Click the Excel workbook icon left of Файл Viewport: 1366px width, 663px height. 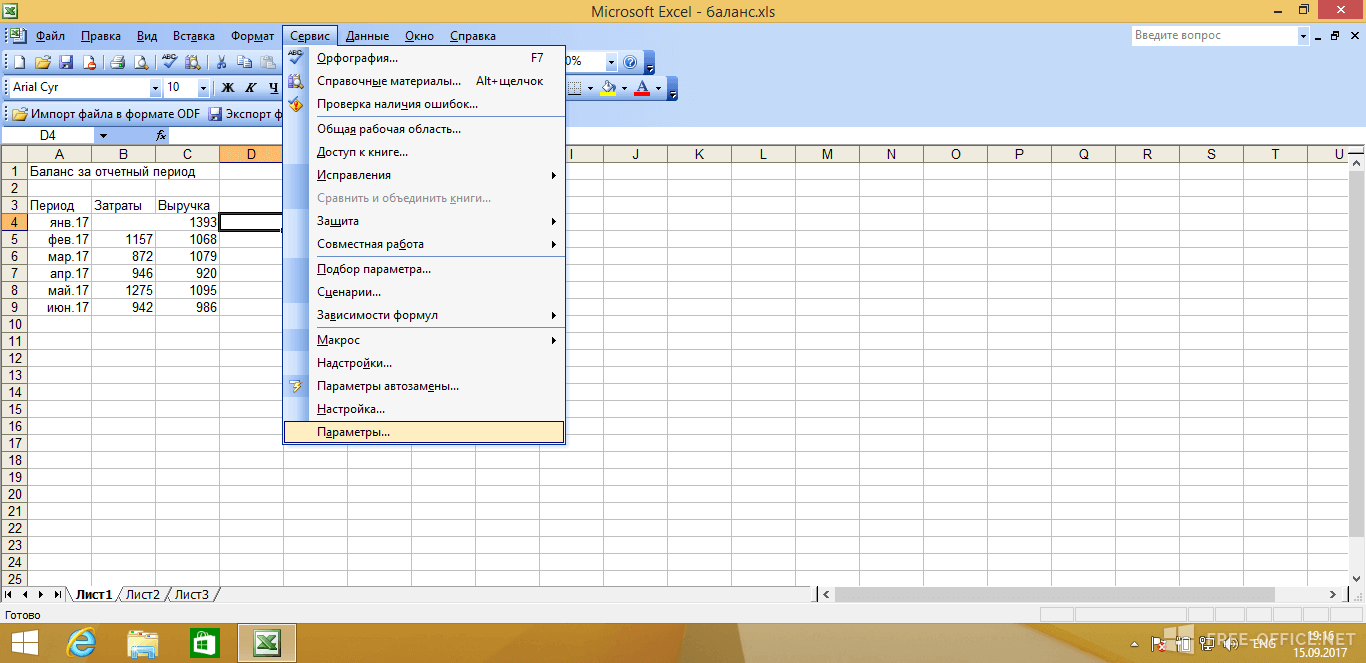[x=19, y=36]
